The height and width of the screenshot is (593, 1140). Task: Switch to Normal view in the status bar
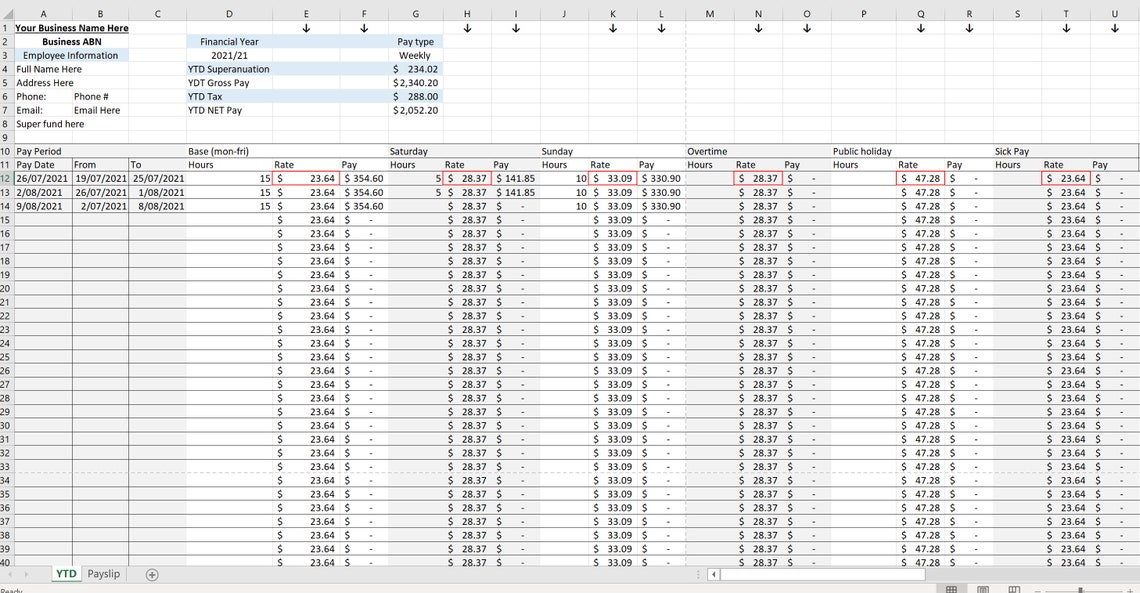click(950, 588)
